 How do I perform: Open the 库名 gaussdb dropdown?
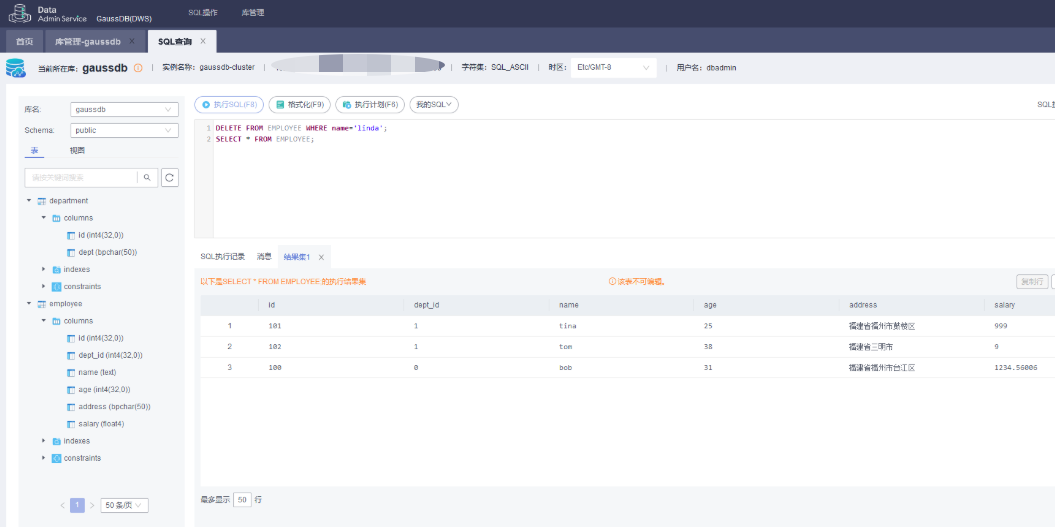pyautogui.click(x=124, y=109)
